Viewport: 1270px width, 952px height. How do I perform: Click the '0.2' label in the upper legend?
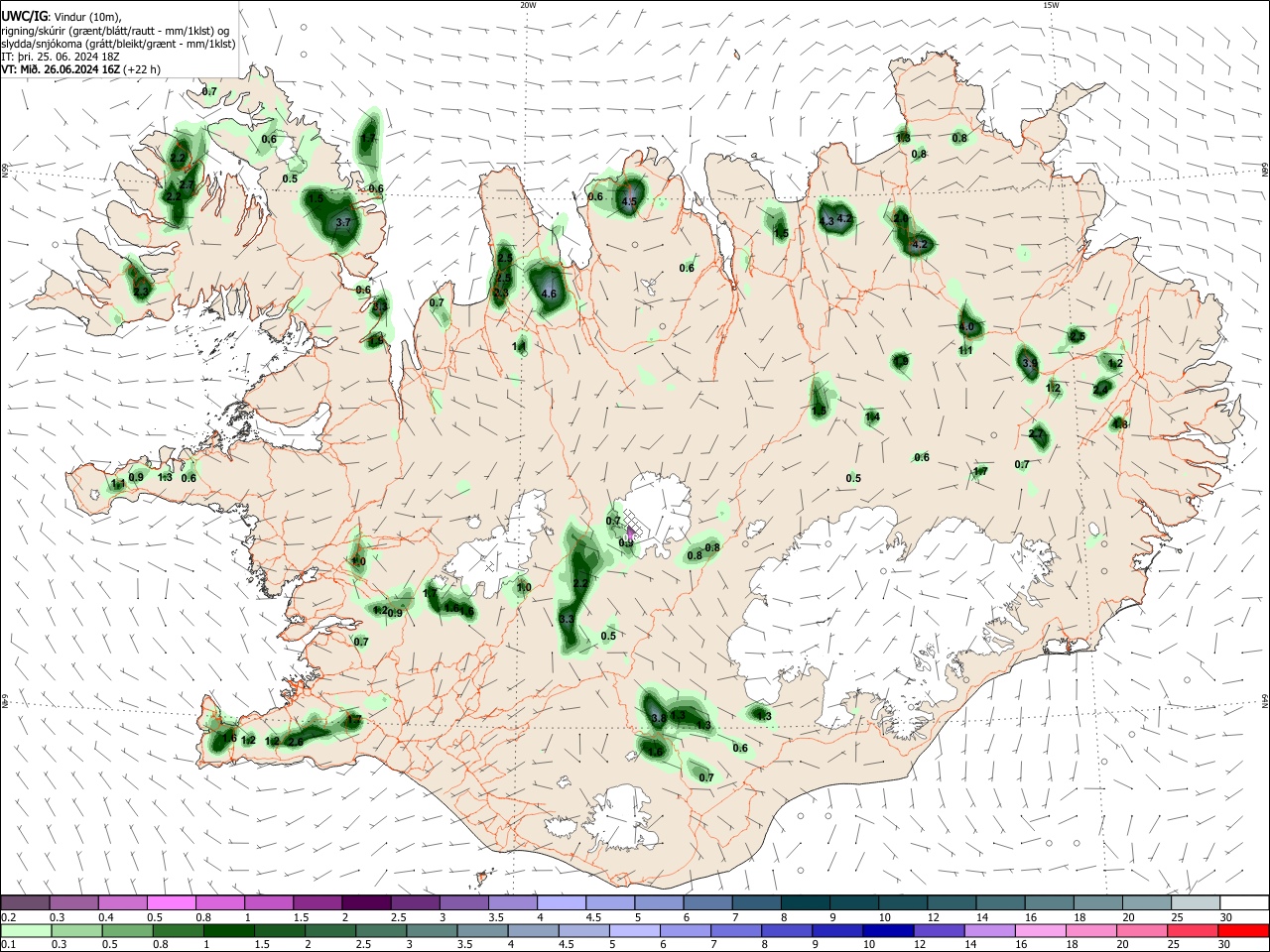point(9,917)
